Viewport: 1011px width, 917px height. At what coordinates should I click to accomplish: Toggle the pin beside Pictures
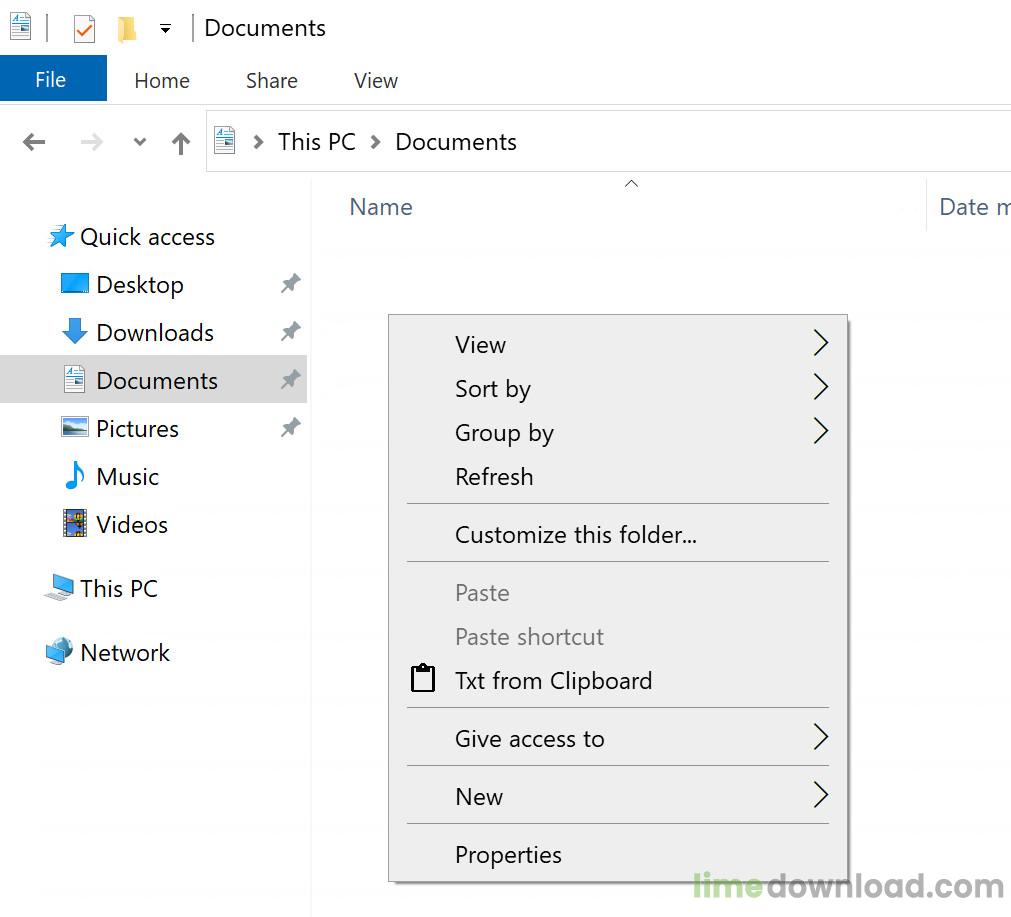pos(290,428)
